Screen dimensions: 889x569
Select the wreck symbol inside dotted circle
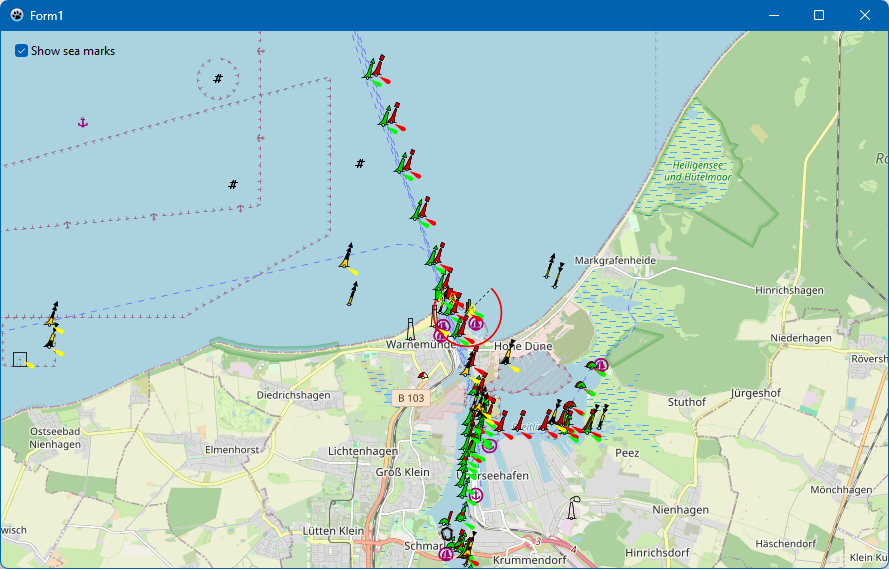tap(218, 79)
